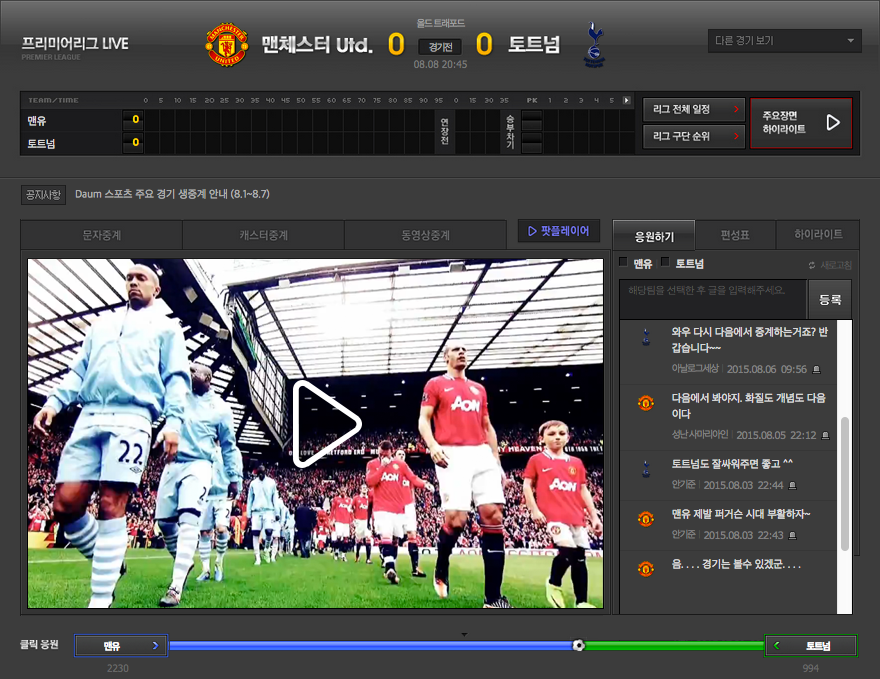Click the soccer ball on cheer bar
Viewport: 880px width, 679px height.
(579, 645)
